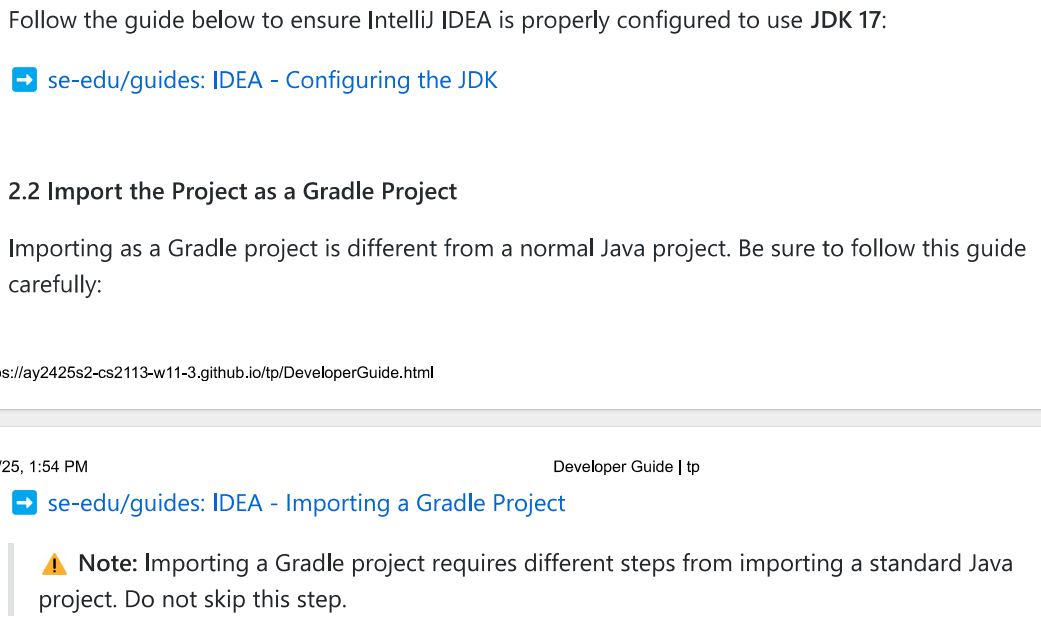Open the 'IDEA - Configuring the JDK' guide link
The image size is (1041, 630).
(x=272, y=80)
